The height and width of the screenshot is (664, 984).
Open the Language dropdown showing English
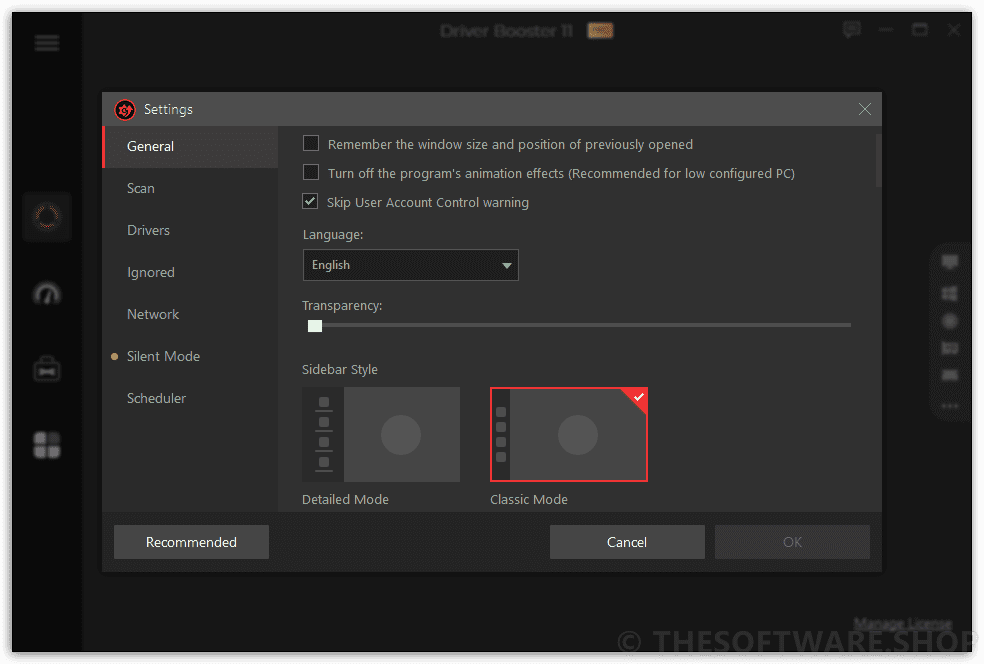coord(410,265)
